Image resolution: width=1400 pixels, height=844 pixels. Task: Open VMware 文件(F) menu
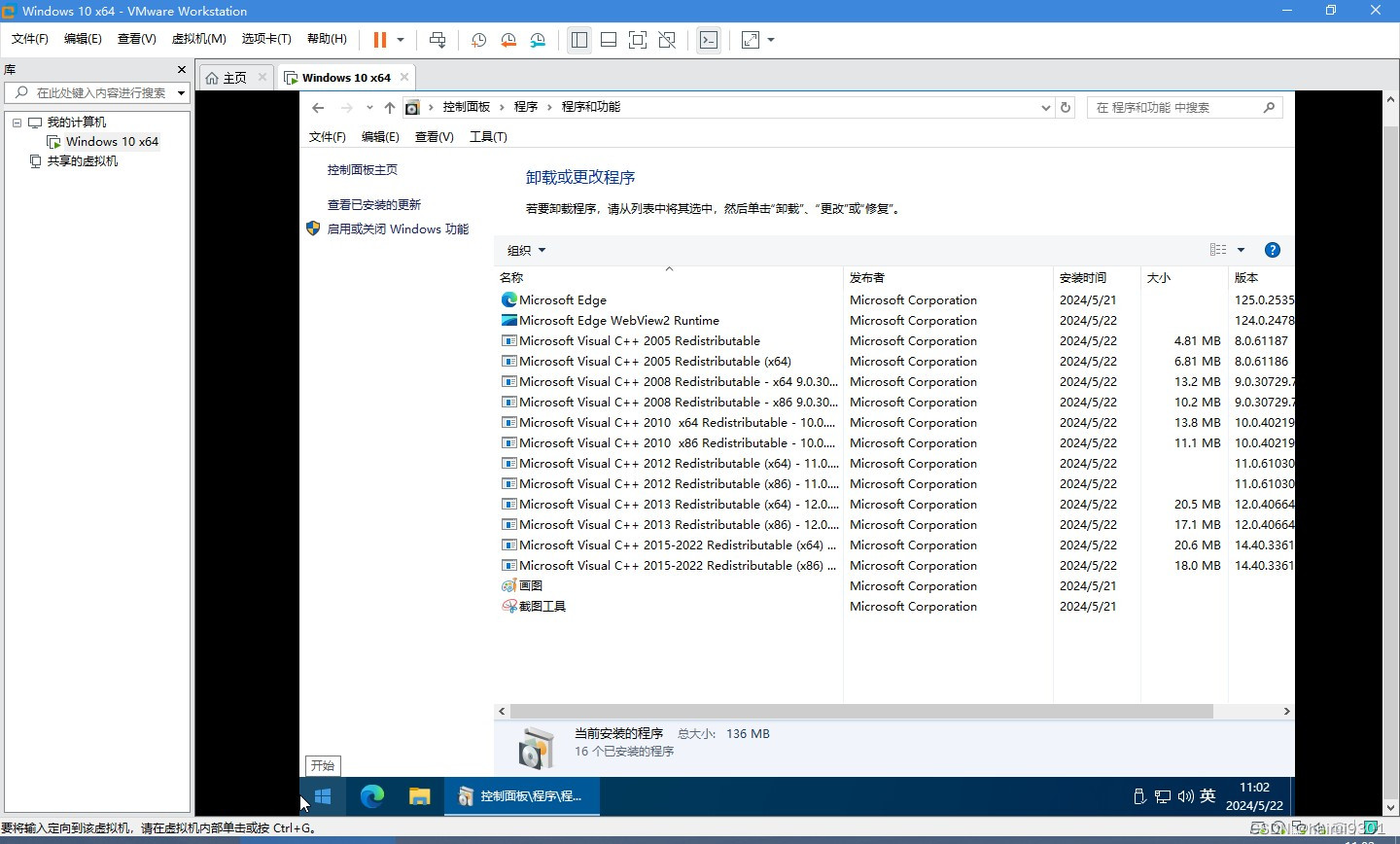click(x=30, y=39)
